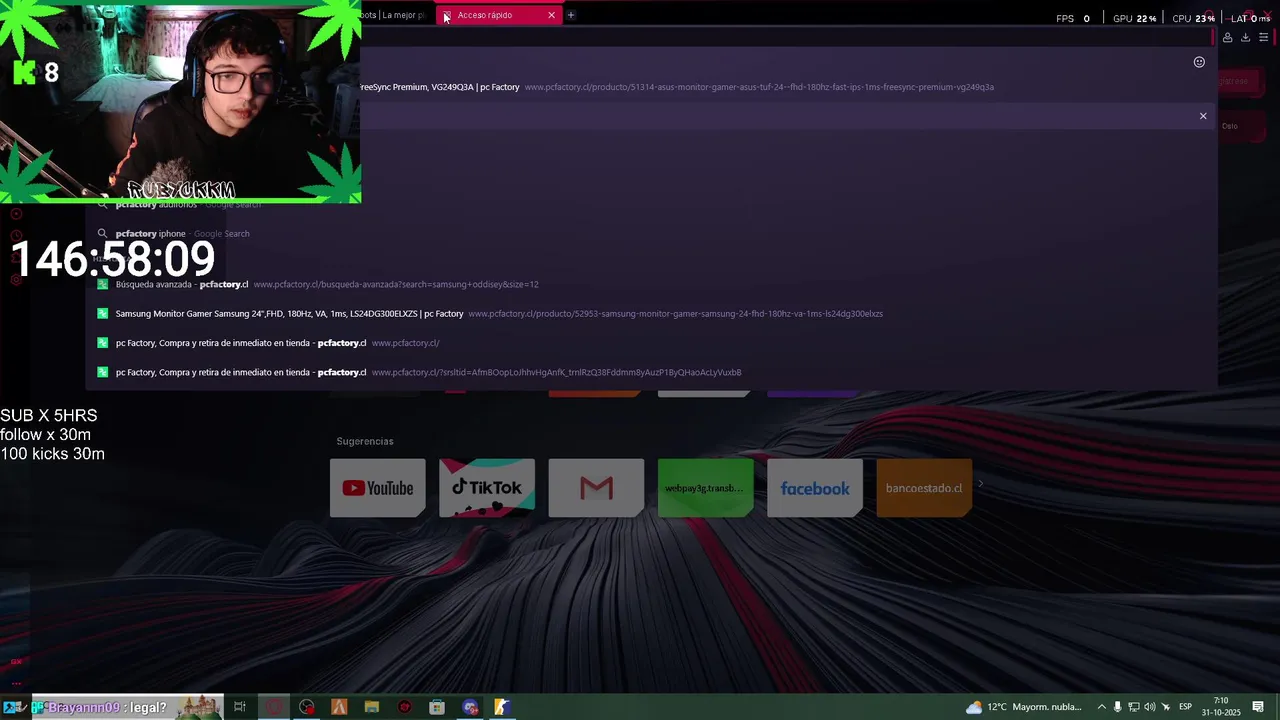Open the network icon in system tray
The height and width of the screenshot is (720, 1280).
click(1134, 707)
